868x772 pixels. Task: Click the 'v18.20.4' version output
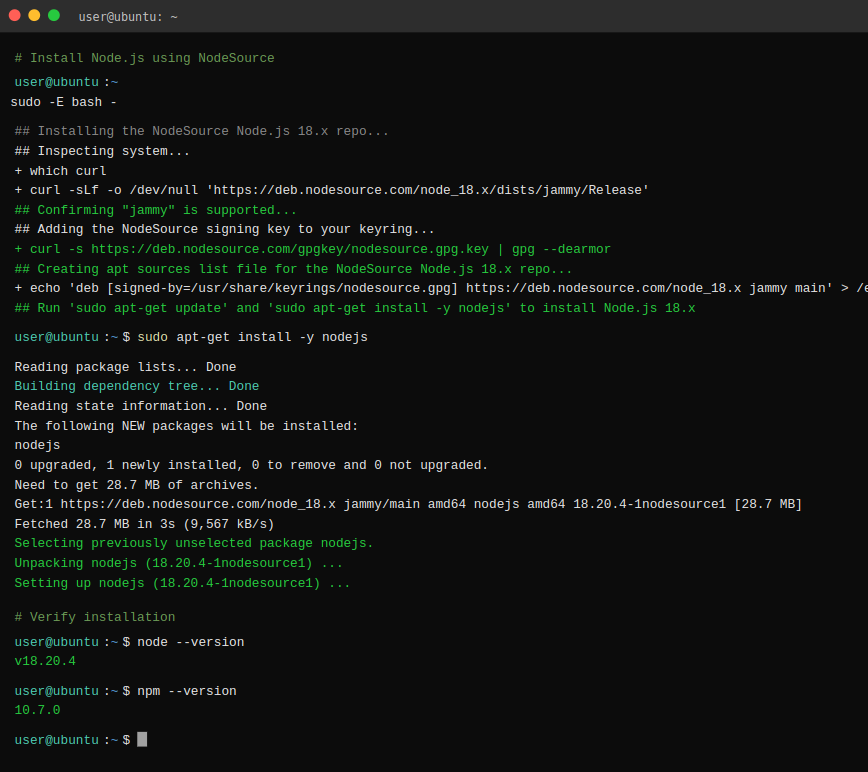click(45, 661)
